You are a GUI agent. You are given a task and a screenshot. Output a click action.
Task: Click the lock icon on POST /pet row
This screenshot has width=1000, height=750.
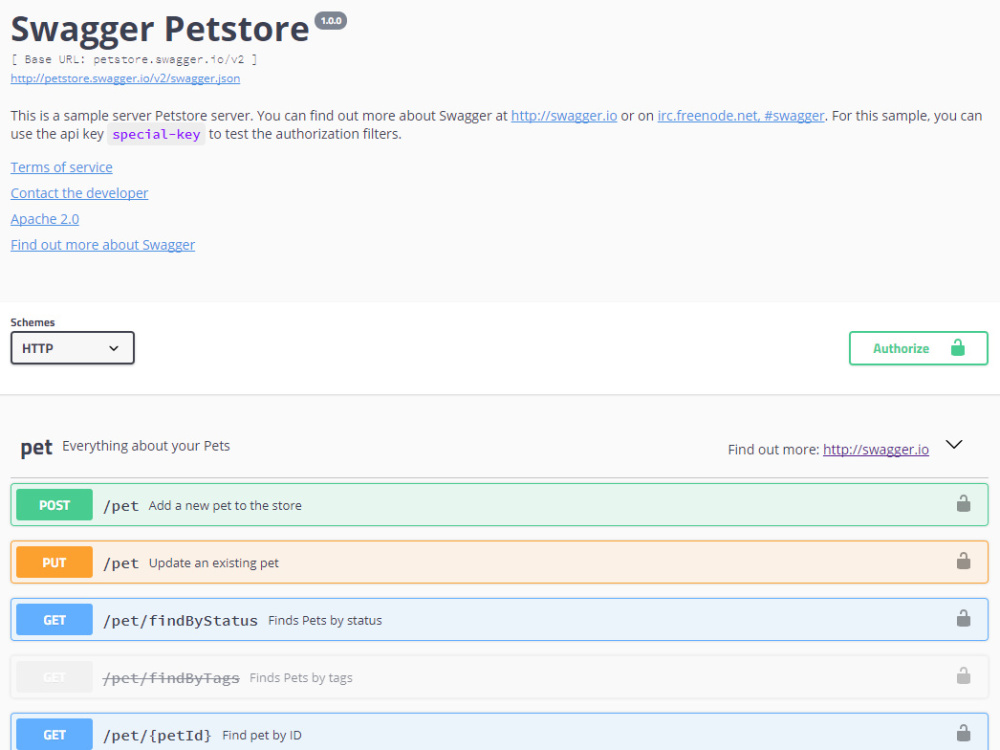[x=963, y=504]
